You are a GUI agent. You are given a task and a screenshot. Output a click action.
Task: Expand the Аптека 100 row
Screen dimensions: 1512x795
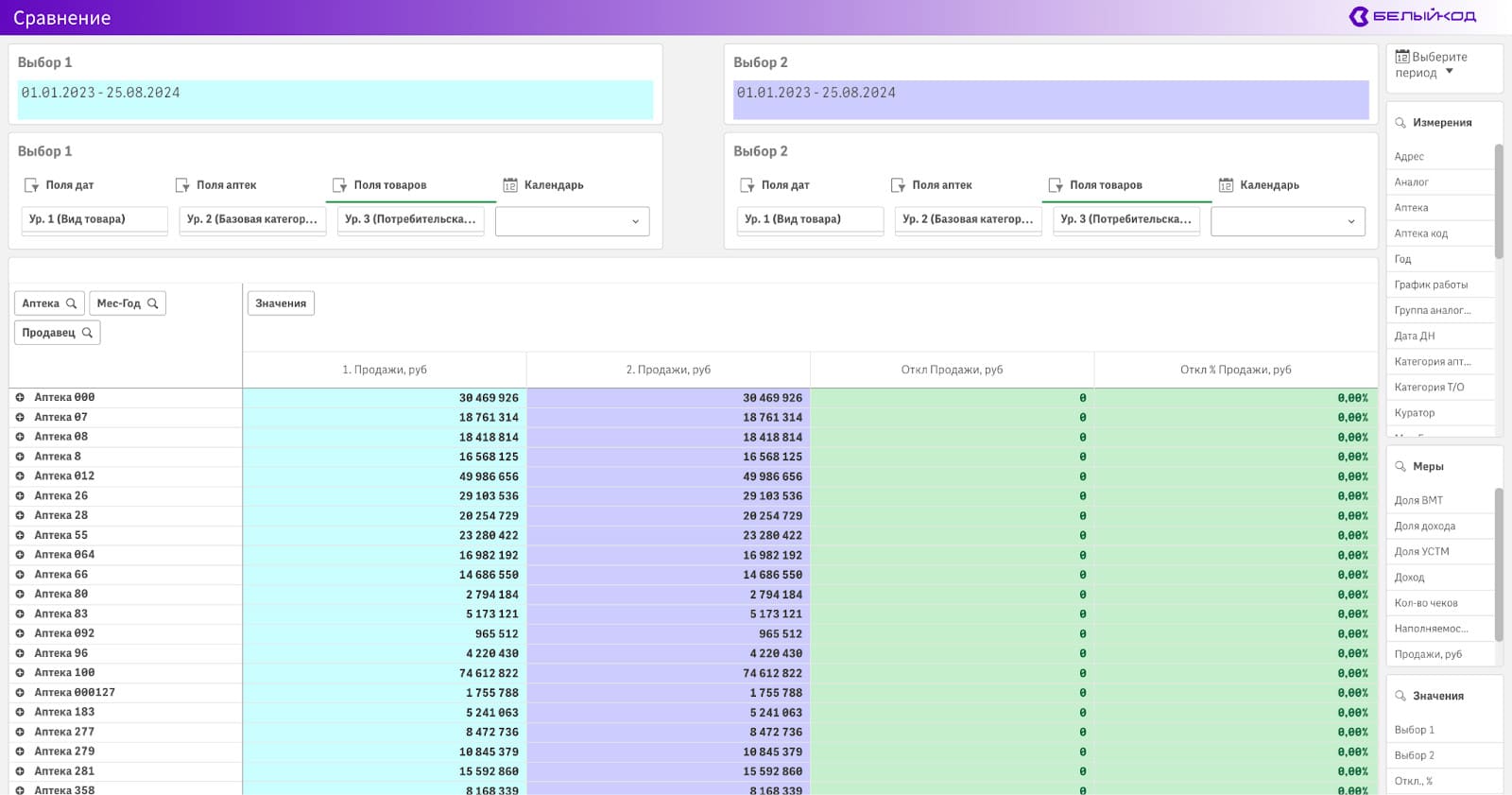coord(20,673)
